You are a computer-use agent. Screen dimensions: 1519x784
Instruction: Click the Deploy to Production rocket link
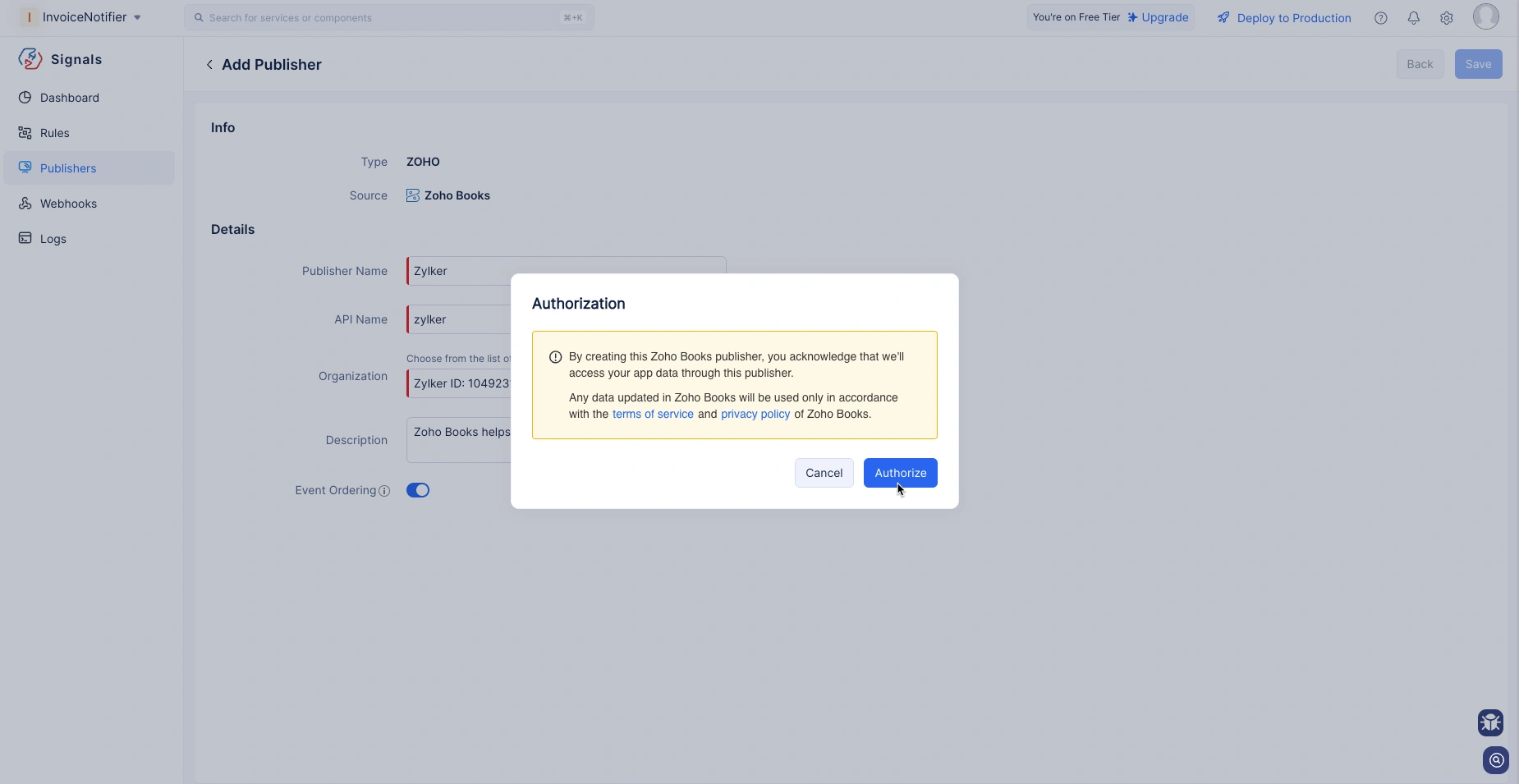(x=1284, y=18)
